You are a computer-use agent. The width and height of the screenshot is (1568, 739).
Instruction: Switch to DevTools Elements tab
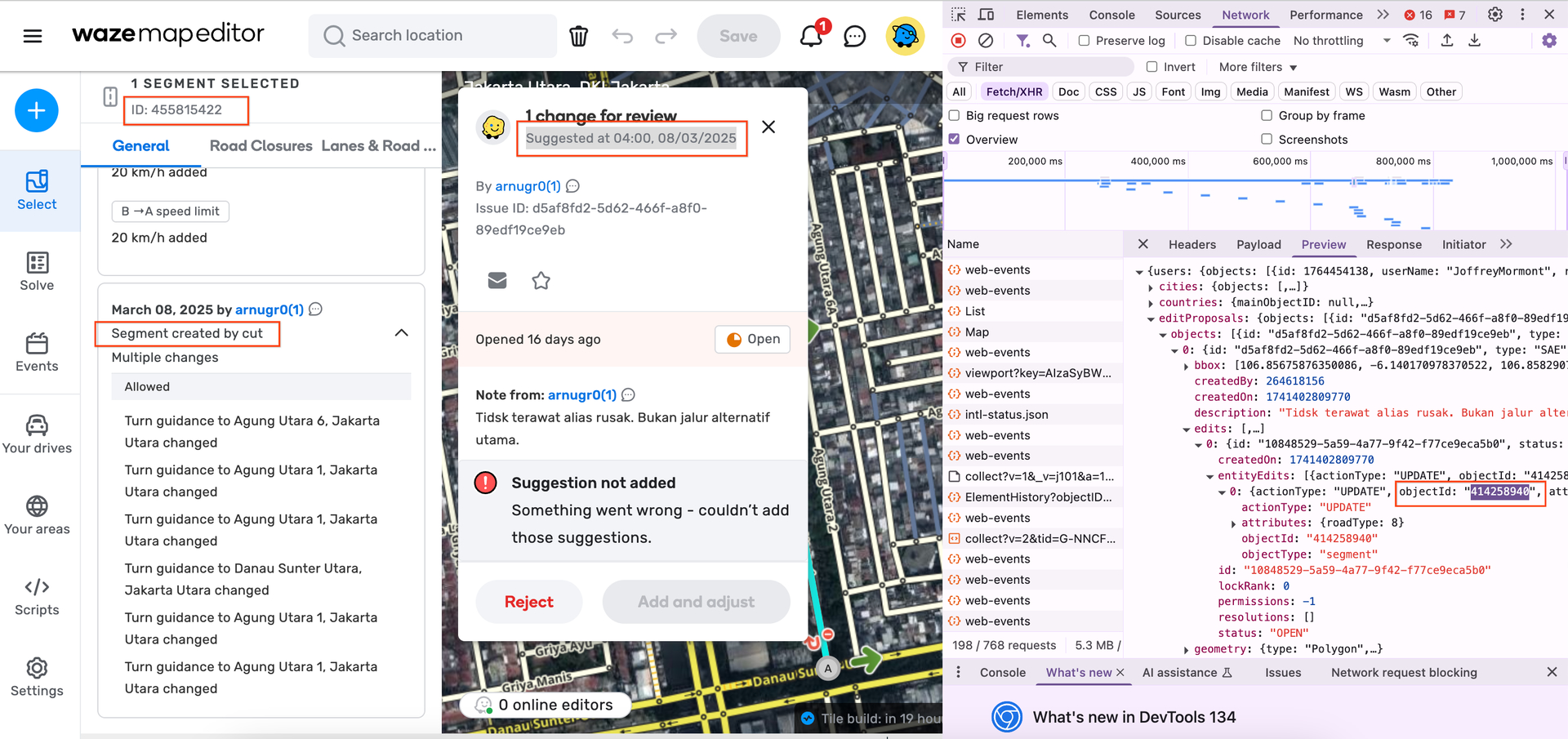1042,15
